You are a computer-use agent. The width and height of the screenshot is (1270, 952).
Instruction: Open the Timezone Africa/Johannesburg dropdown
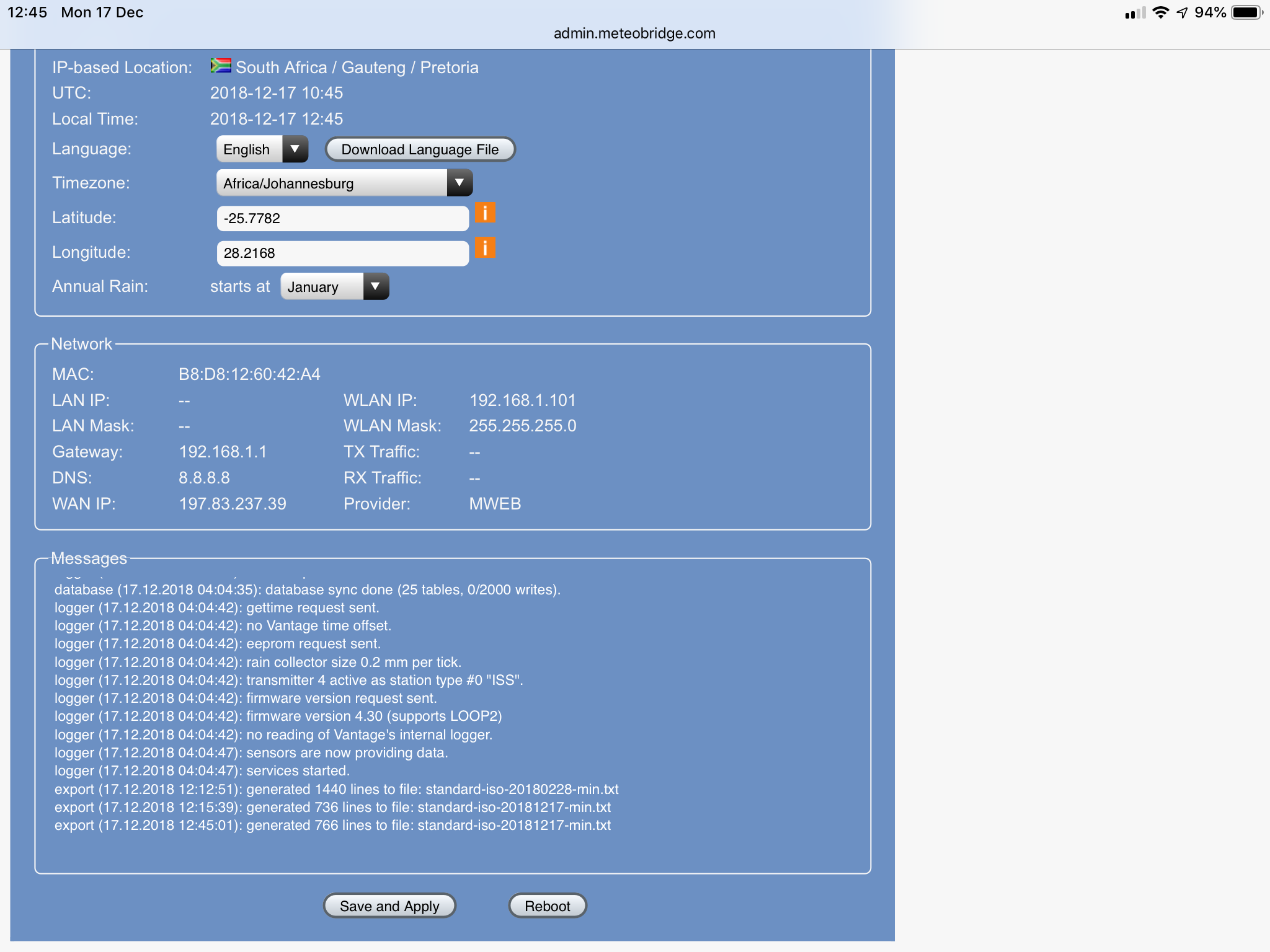(x=344, y=183)
